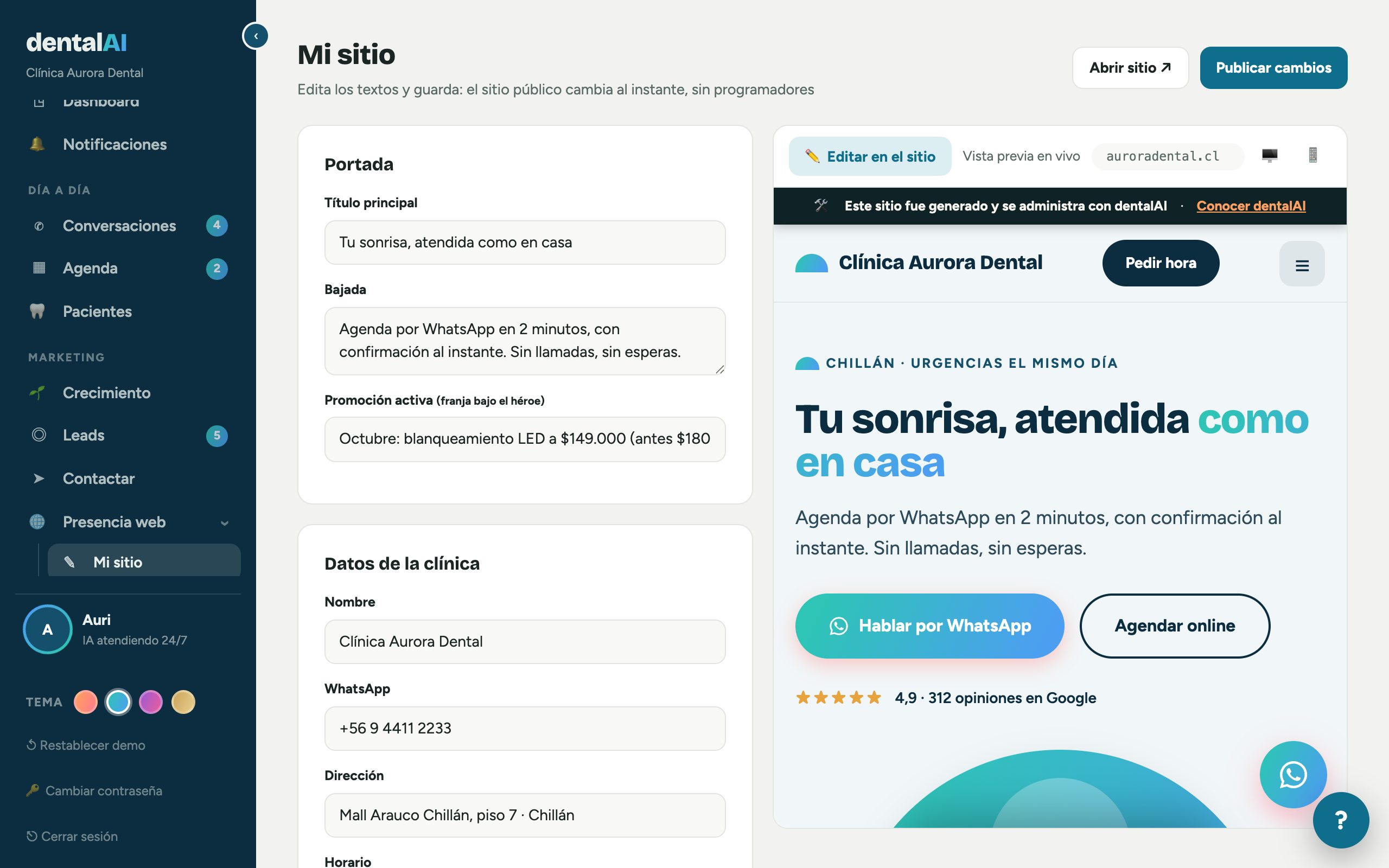1389x868 pixels.
Task: Open the hamburger menu in site preview
Action: click(x=1302, y=264)
